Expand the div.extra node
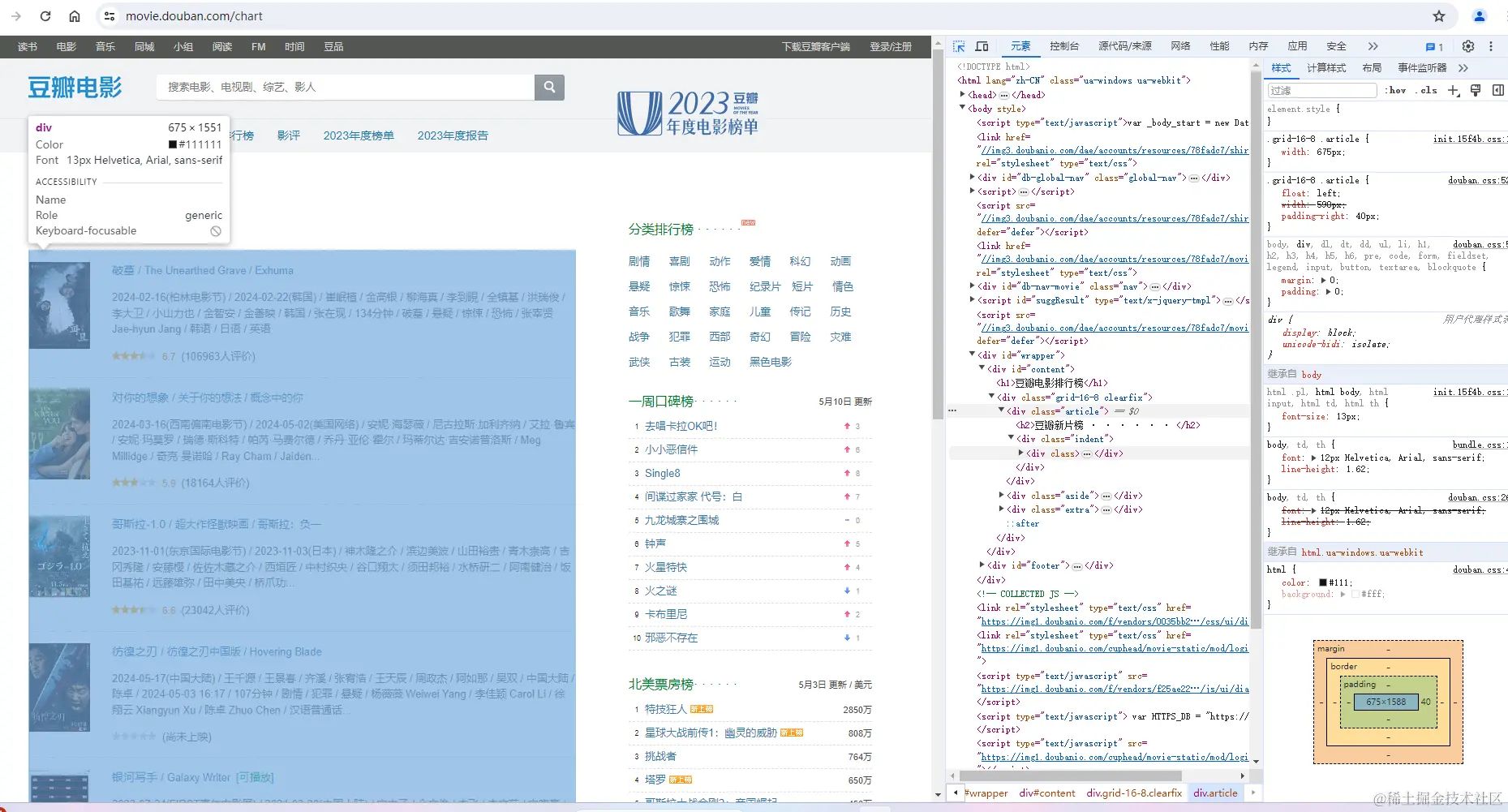 [1002, 509]
